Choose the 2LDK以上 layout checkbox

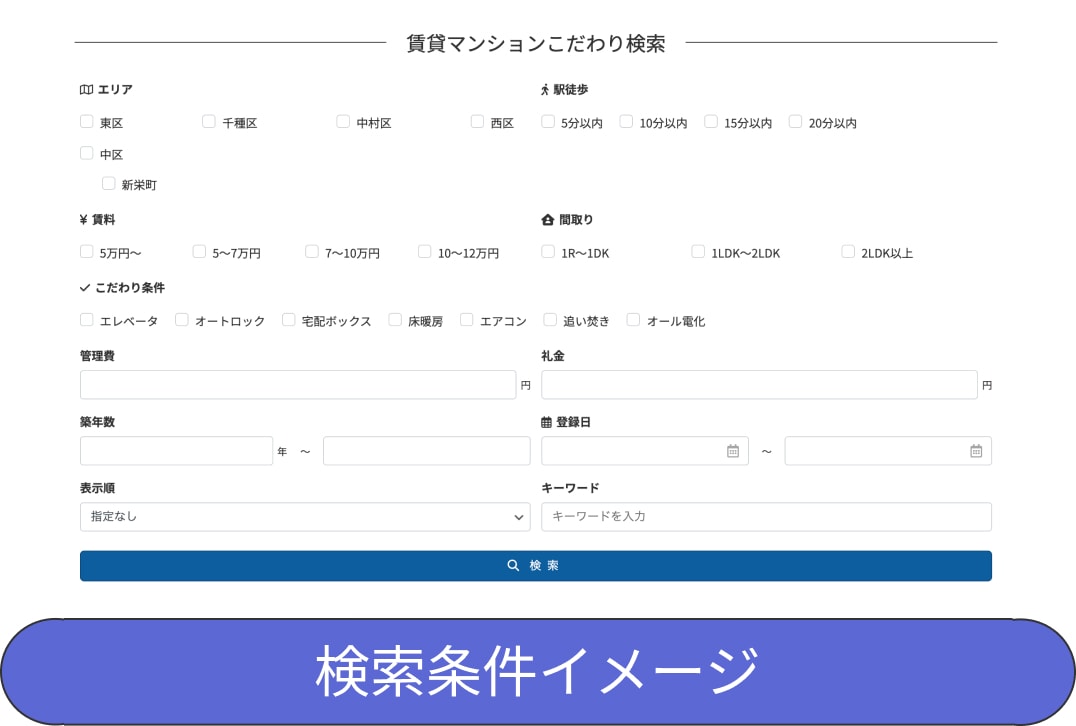(848, 252)
